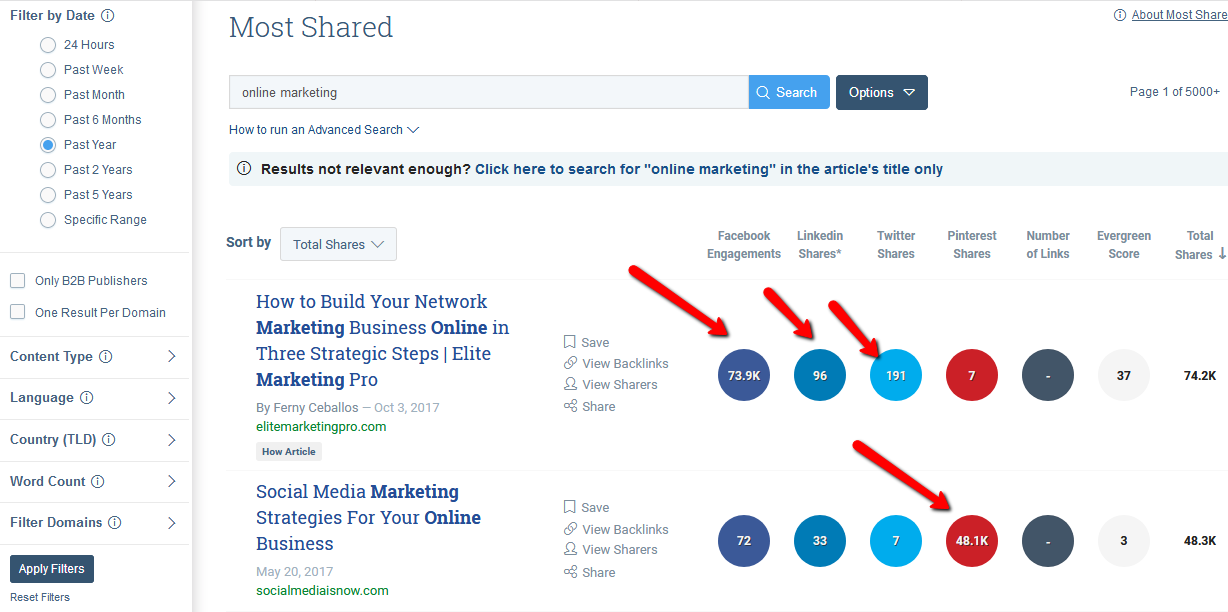Click the info icon next to Word Count
Viewport: 1228px width, 612px height.
coord(98,482)
